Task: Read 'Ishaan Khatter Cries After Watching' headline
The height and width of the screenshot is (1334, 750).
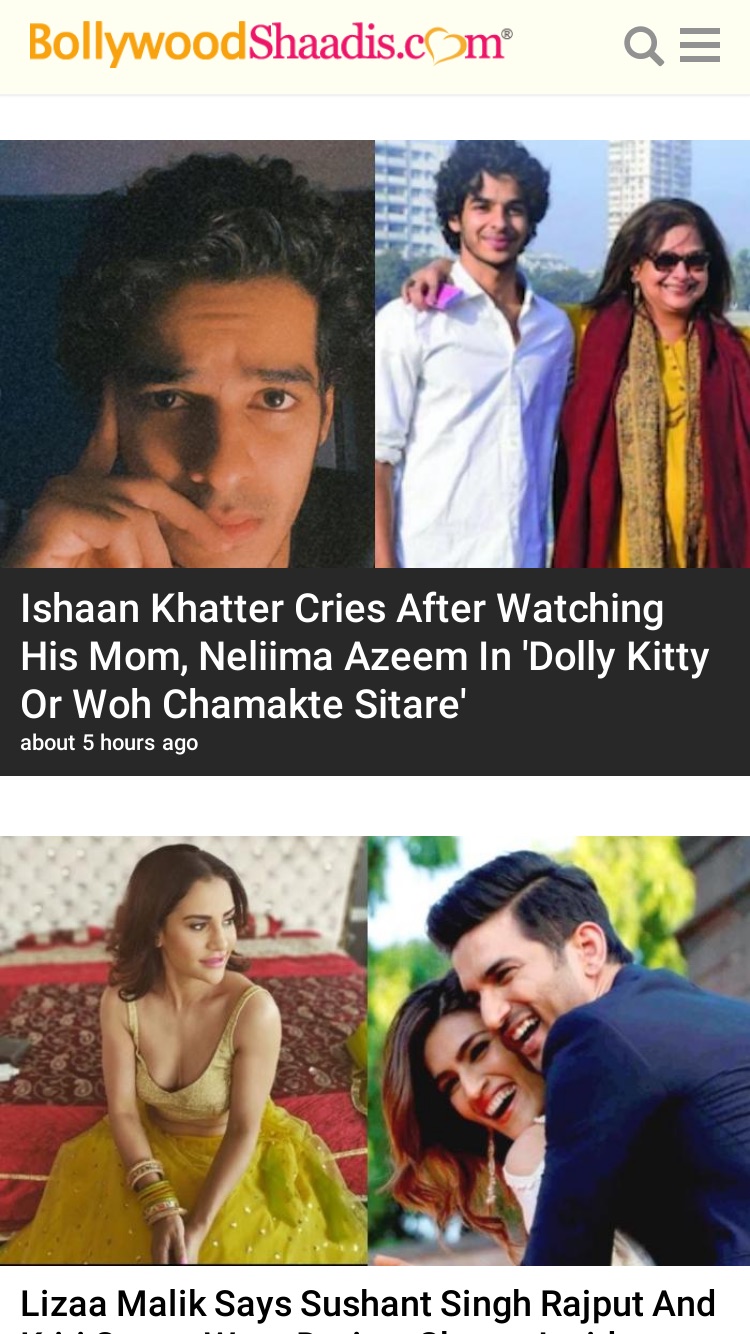Action: 342,609
